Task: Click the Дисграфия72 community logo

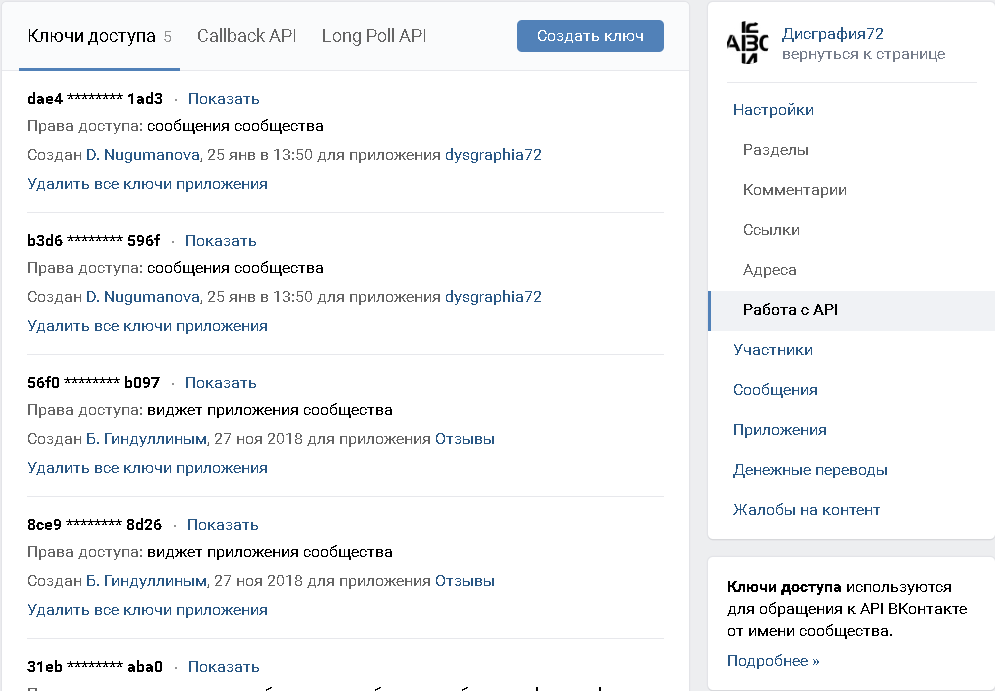Action: 747,43
